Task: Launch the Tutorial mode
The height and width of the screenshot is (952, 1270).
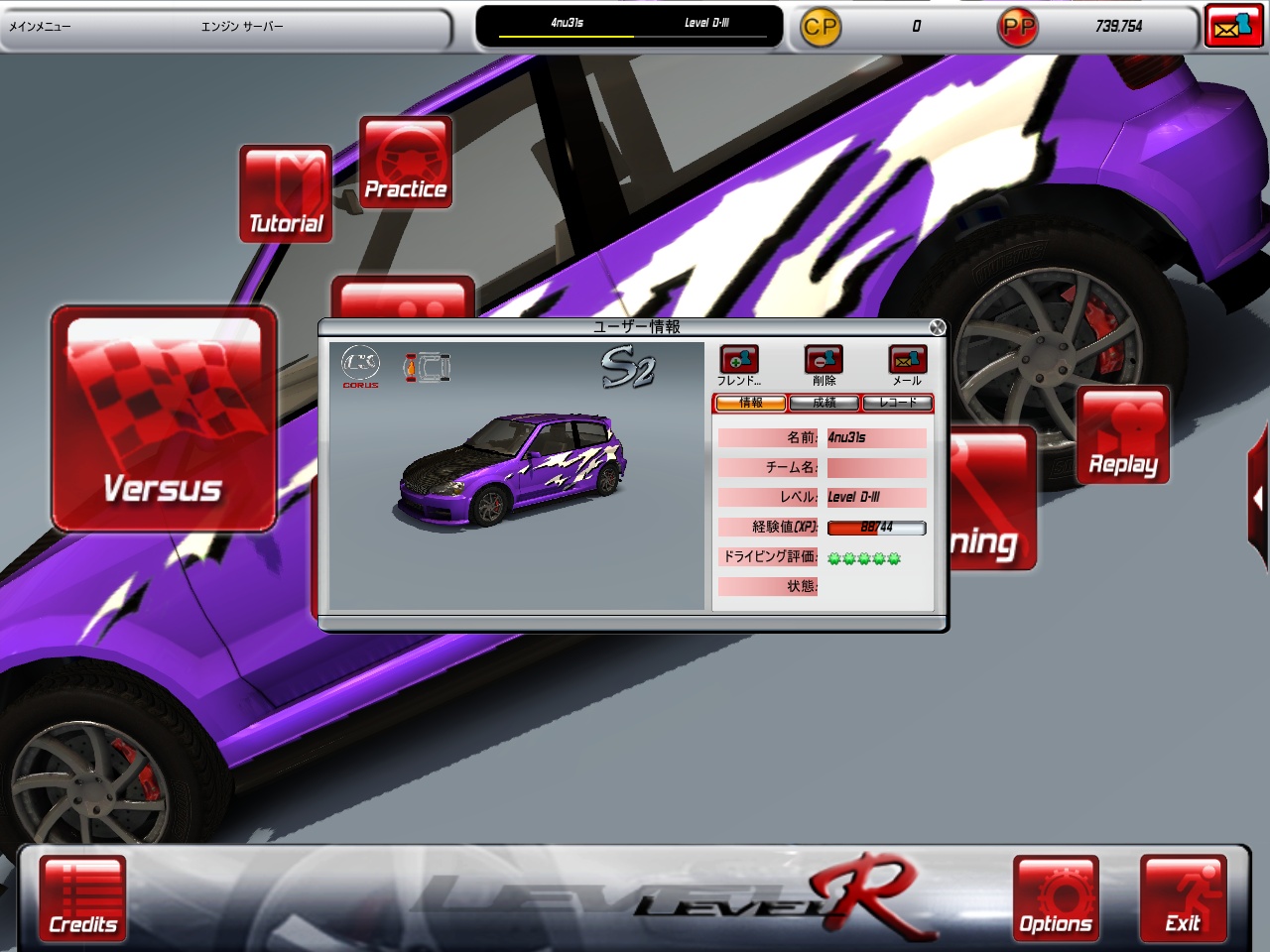Action: click(286, 193)
